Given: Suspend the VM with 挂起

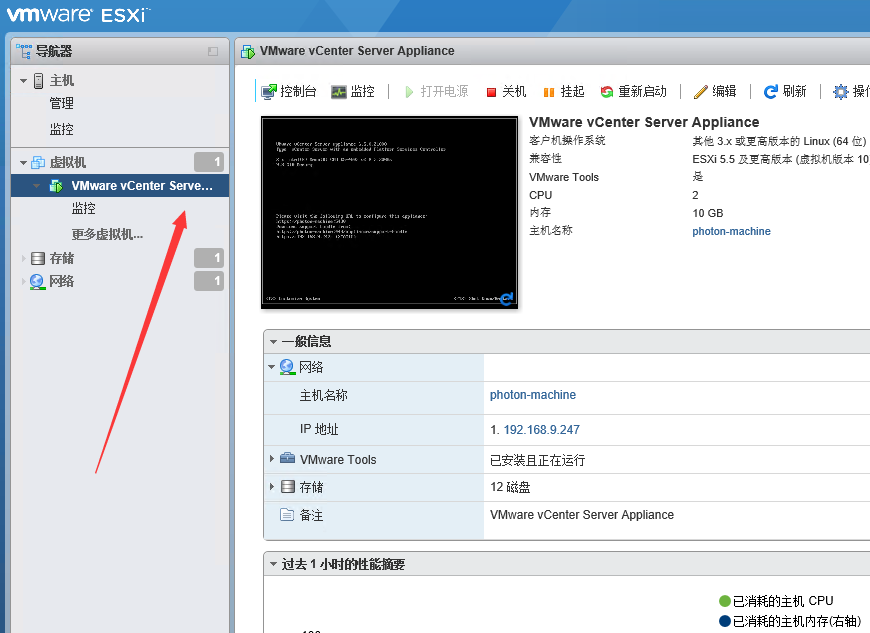Looking at the screenshot, I should 564,91.
